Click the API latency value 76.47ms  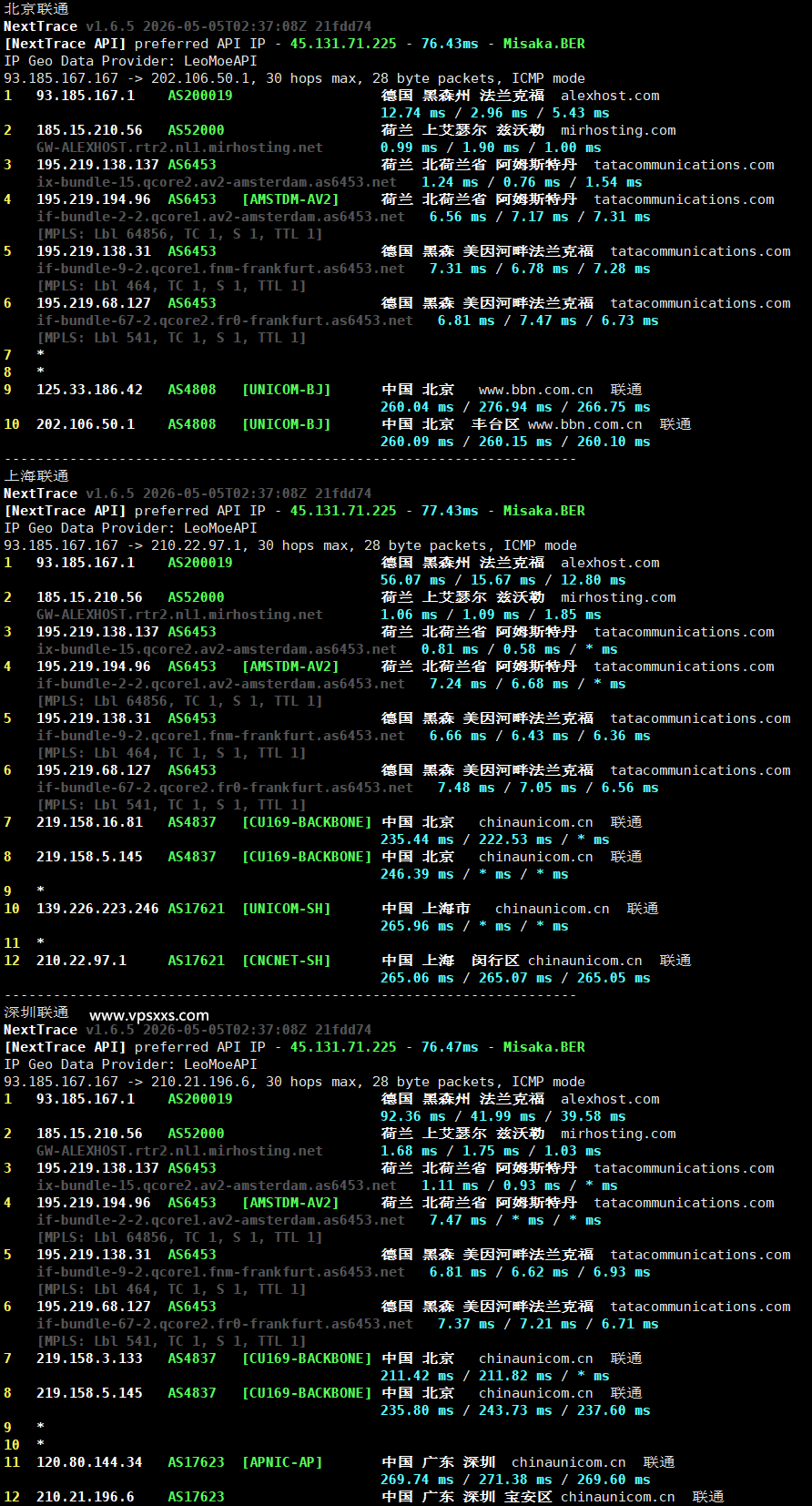tap(450, 1047)
